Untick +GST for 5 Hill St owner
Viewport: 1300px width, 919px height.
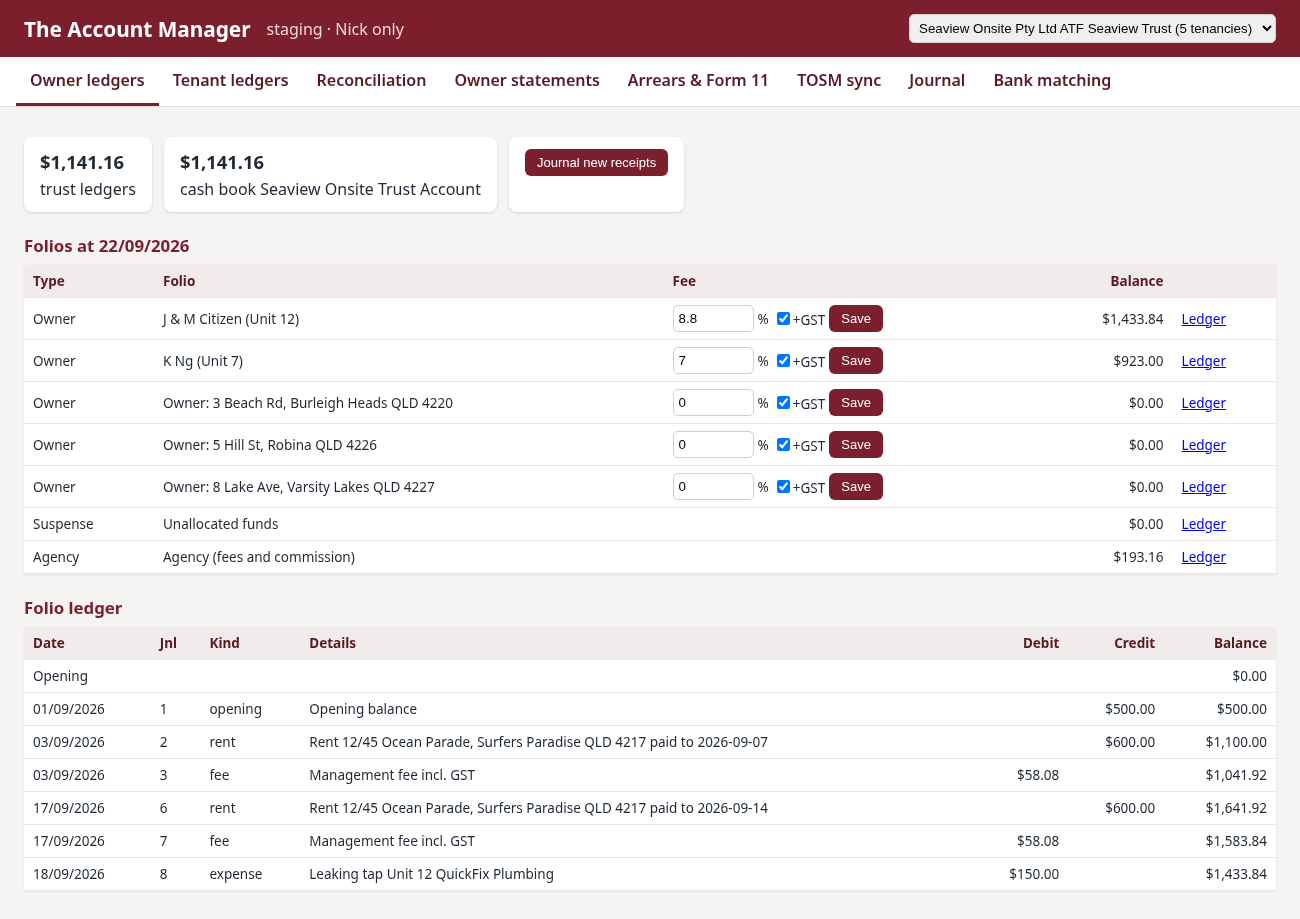point(783,445)
